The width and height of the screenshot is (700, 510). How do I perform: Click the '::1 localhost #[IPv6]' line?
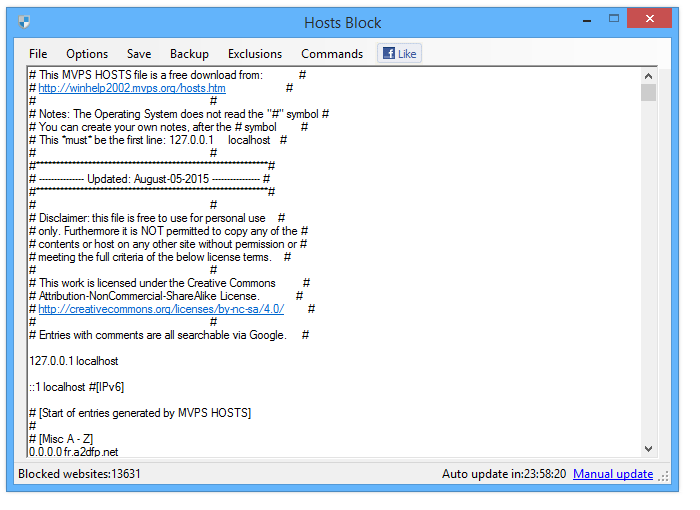pos(77,387)
